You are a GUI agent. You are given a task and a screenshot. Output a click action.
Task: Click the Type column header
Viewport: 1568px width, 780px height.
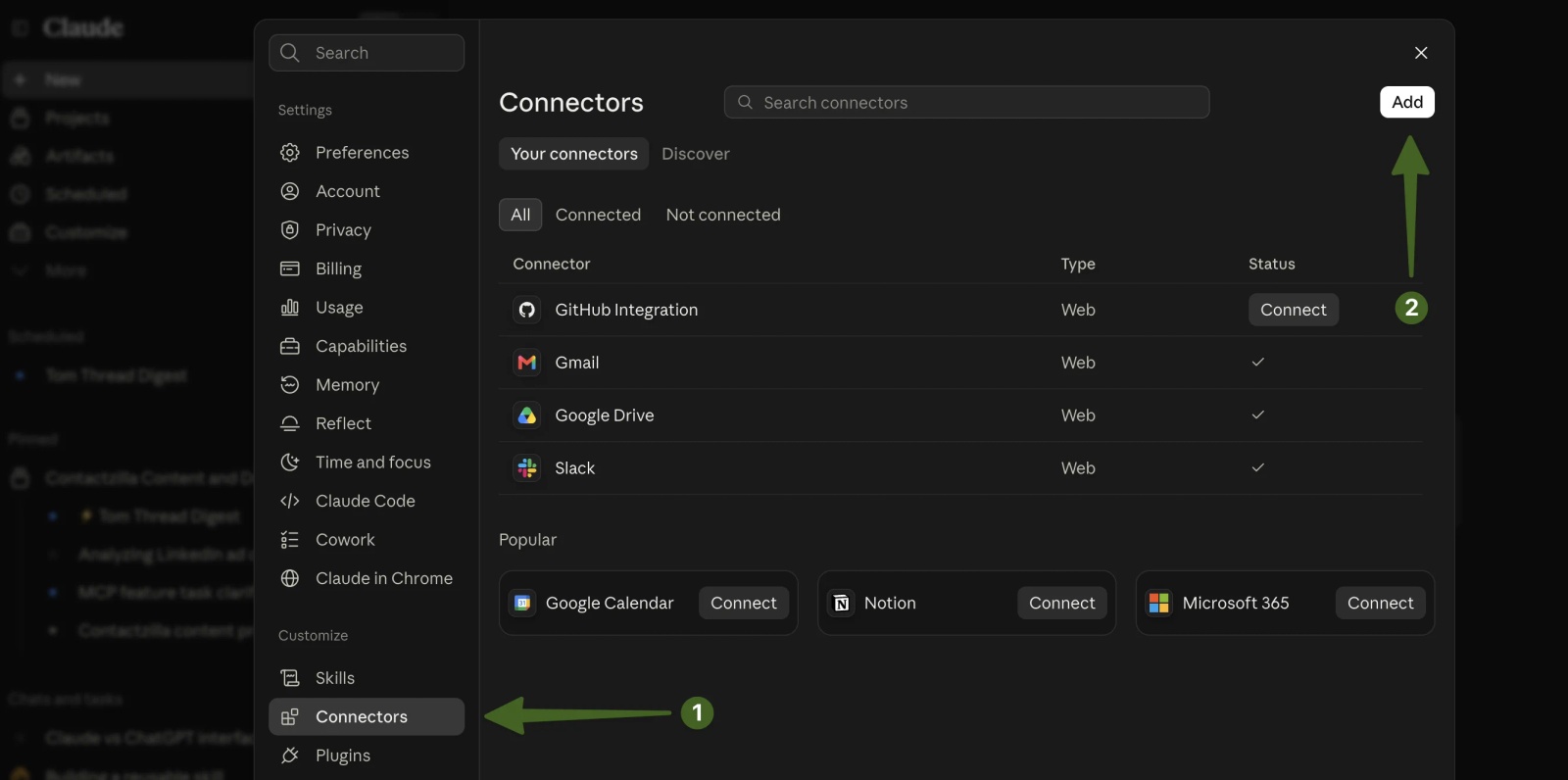point(1078,264)
